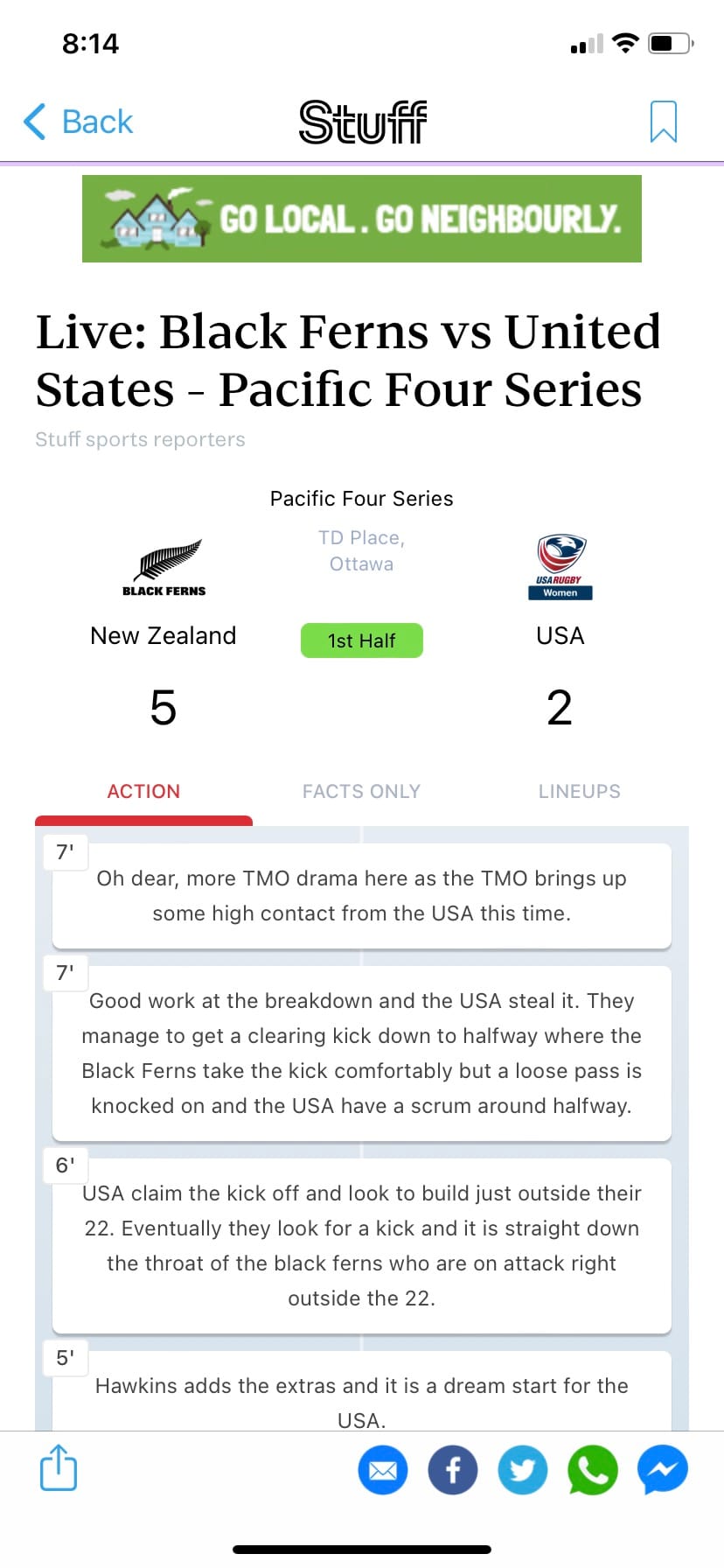Tap the Back chevron arrow
724x1568 pixels.
pyautogui.click(x=35, y=122)
